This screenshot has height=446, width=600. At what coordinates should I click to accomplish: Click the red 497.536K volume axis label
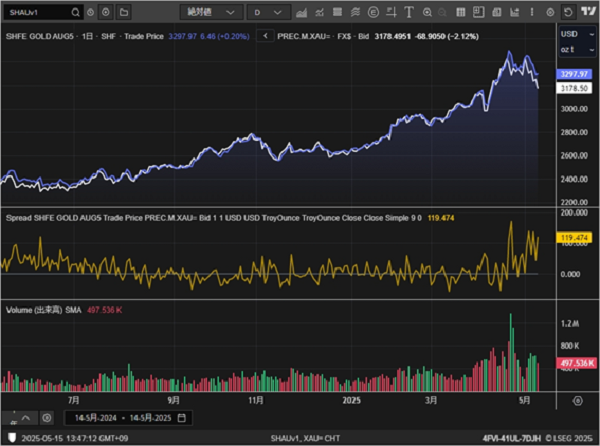tap(576, 363)
